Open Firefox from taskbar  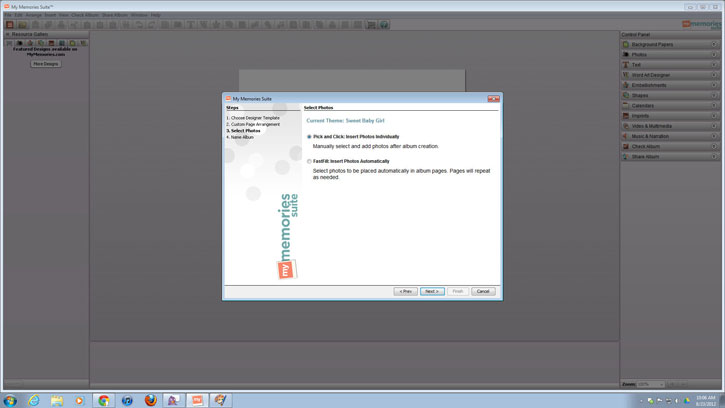(150, 401)
